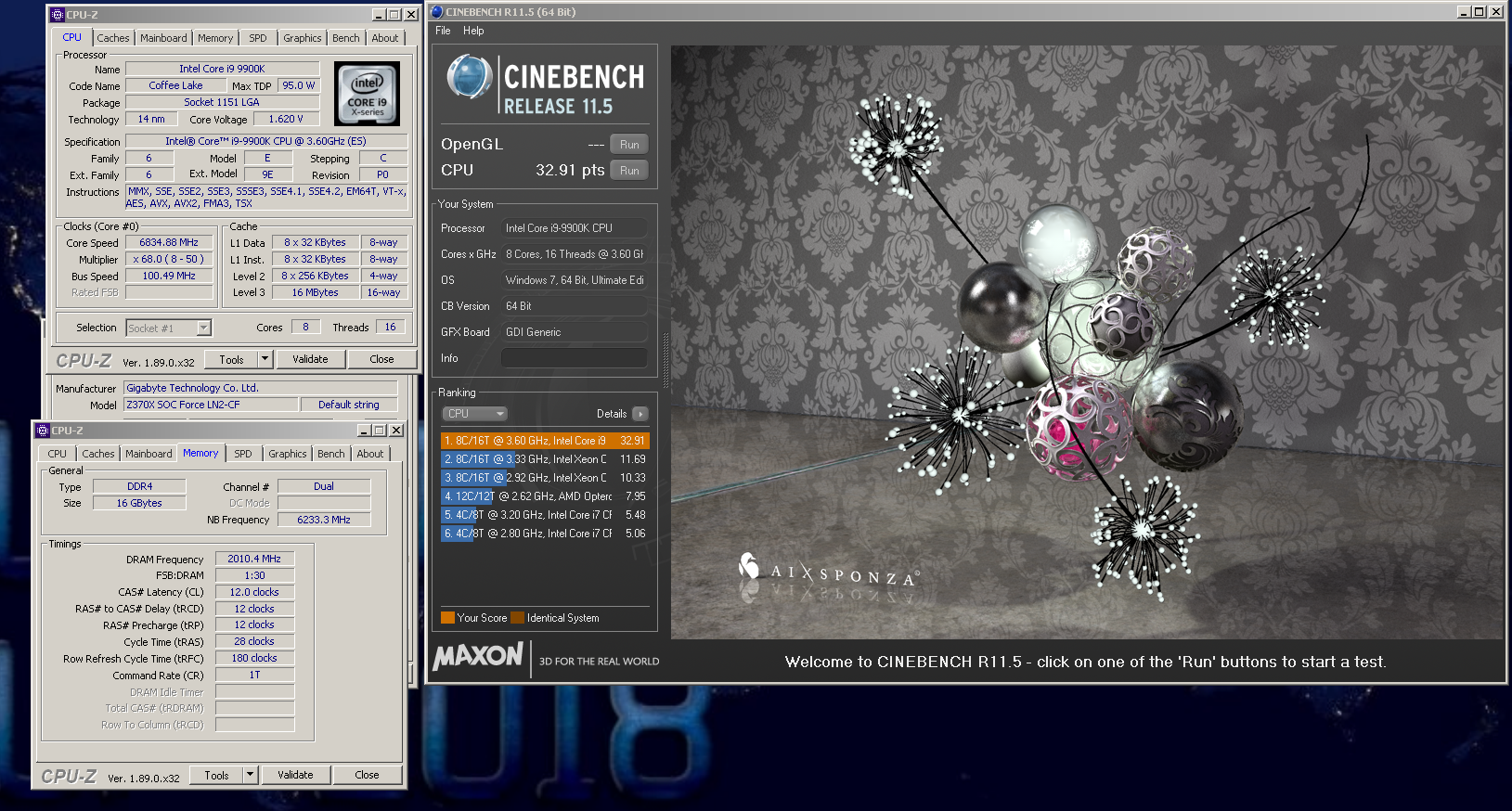This screenshot has width=1512, height=811.
Task: Select ranking row 6 Core i7 5.06
Action: [545, 534]
